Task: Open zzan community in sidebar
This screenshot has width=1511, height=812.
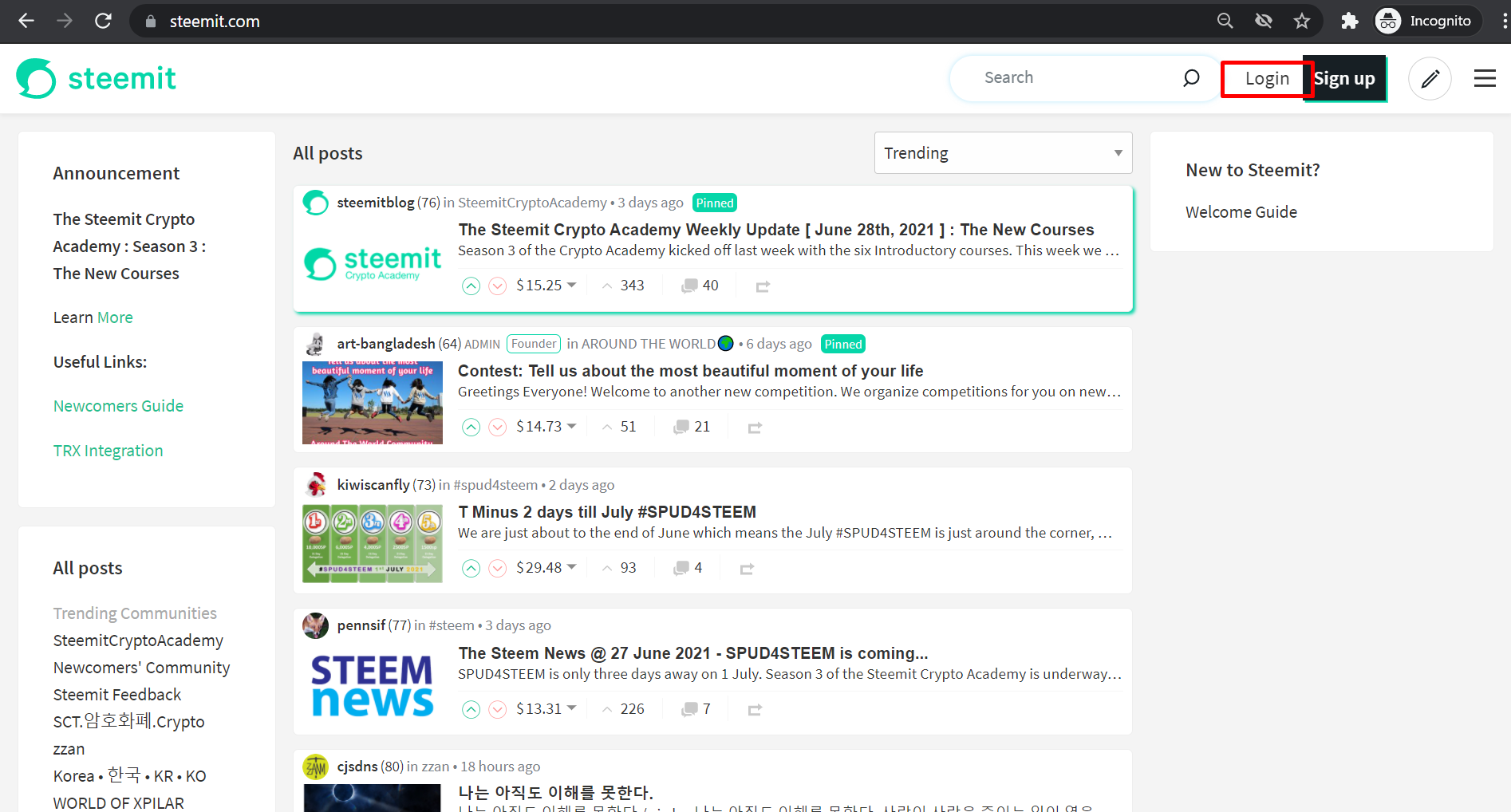Action: [69, 749]
